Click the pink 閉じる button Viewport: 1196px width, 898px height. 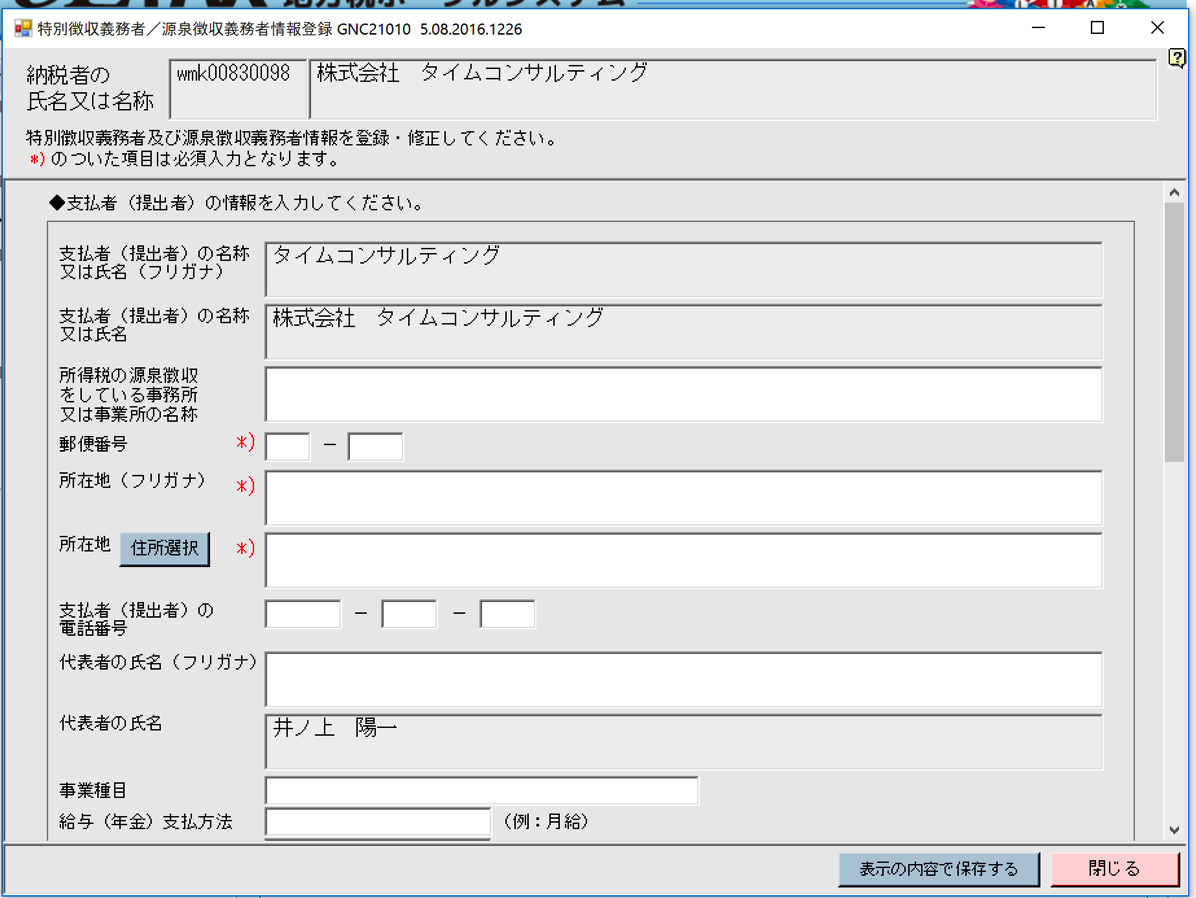[1114, 869]
